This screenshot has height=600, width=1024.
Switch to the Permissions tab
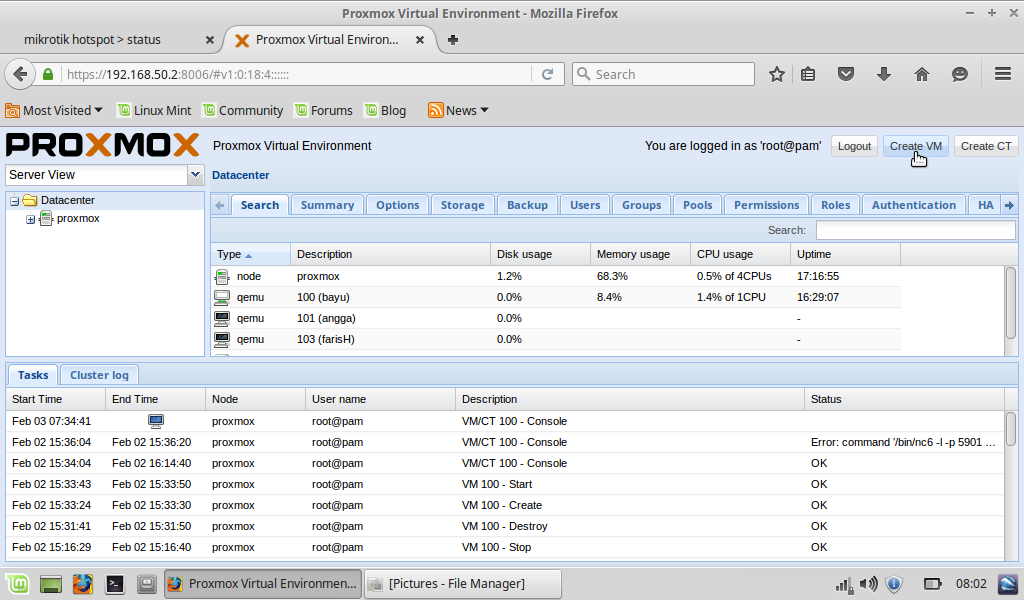point(766,205)
